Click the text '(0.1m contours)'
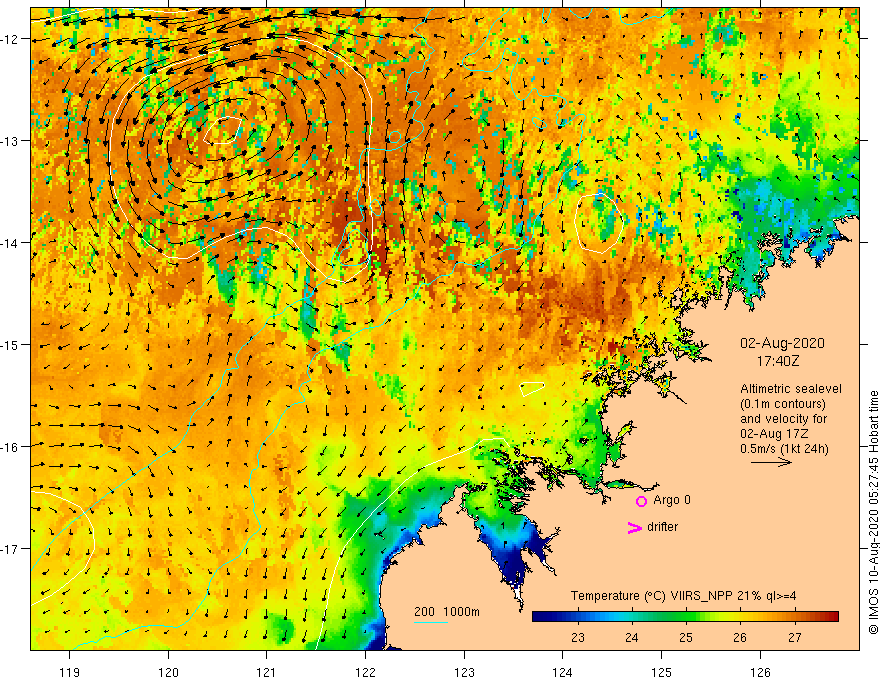The height and width of the screenshot is (680, 880). tap(783, 404)
